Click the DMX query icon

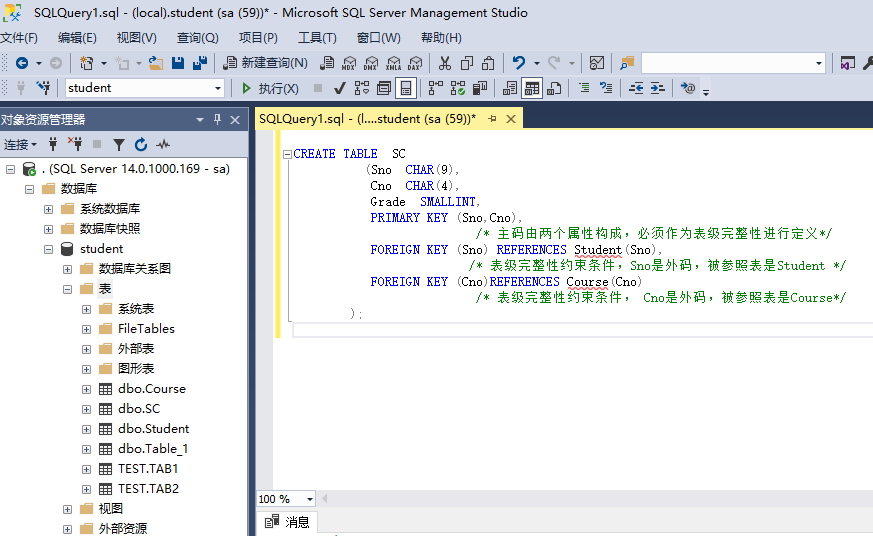point(371,63)
